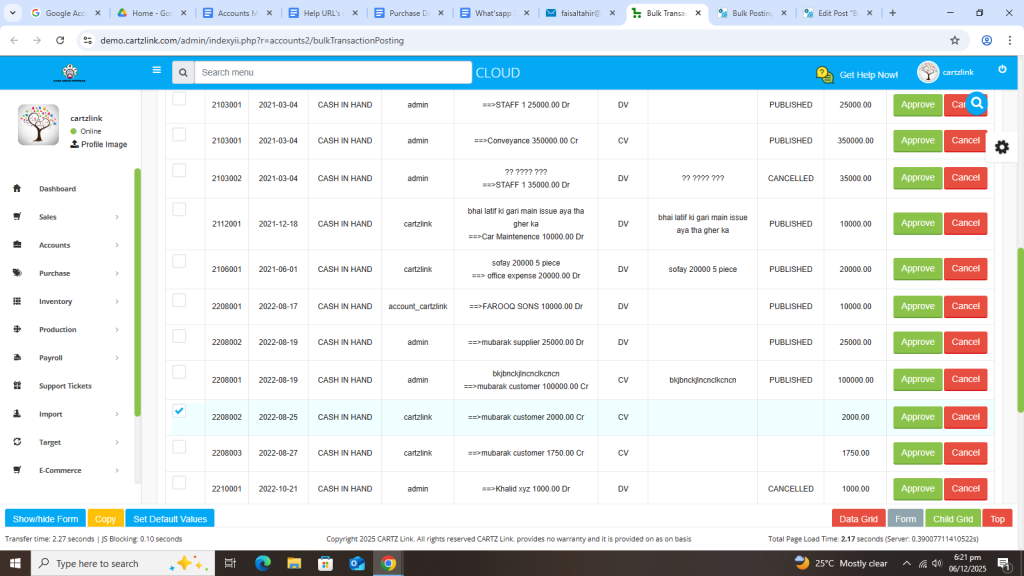Click the Search menu input field
The height and width of the screenshot is (576, 1024).
coord(332,72)
